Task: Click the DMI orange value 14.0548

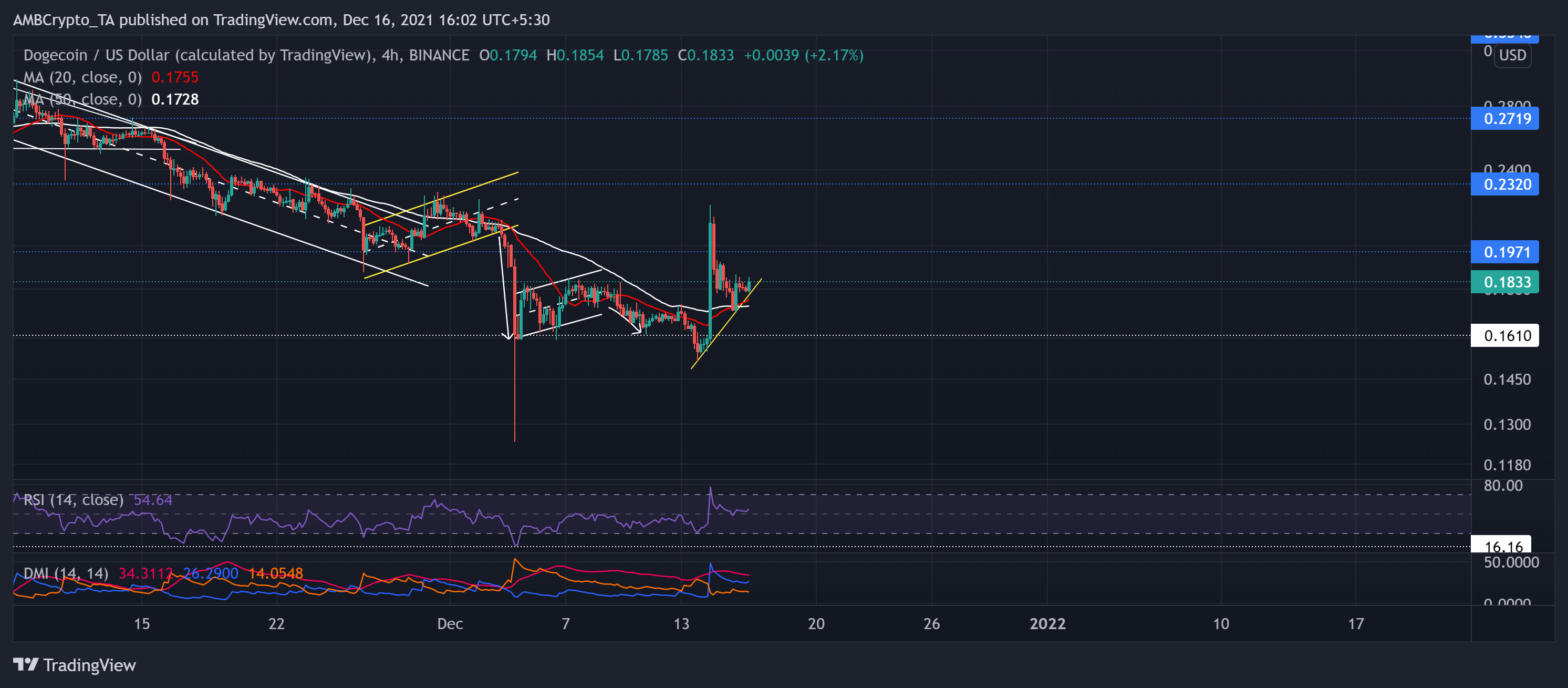Action: [x=276, y=573]
